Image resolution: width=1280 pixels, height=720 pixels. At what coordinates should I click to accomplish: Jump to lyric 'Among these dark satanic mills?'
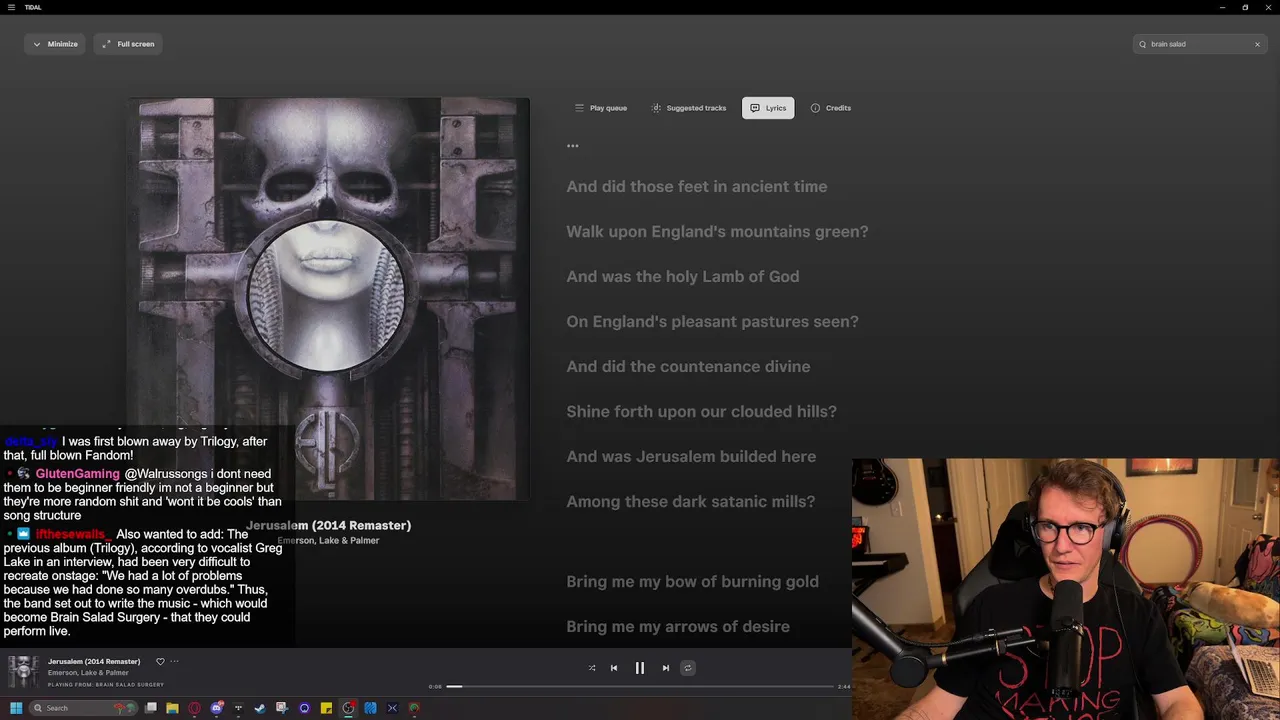click(691, 502)
